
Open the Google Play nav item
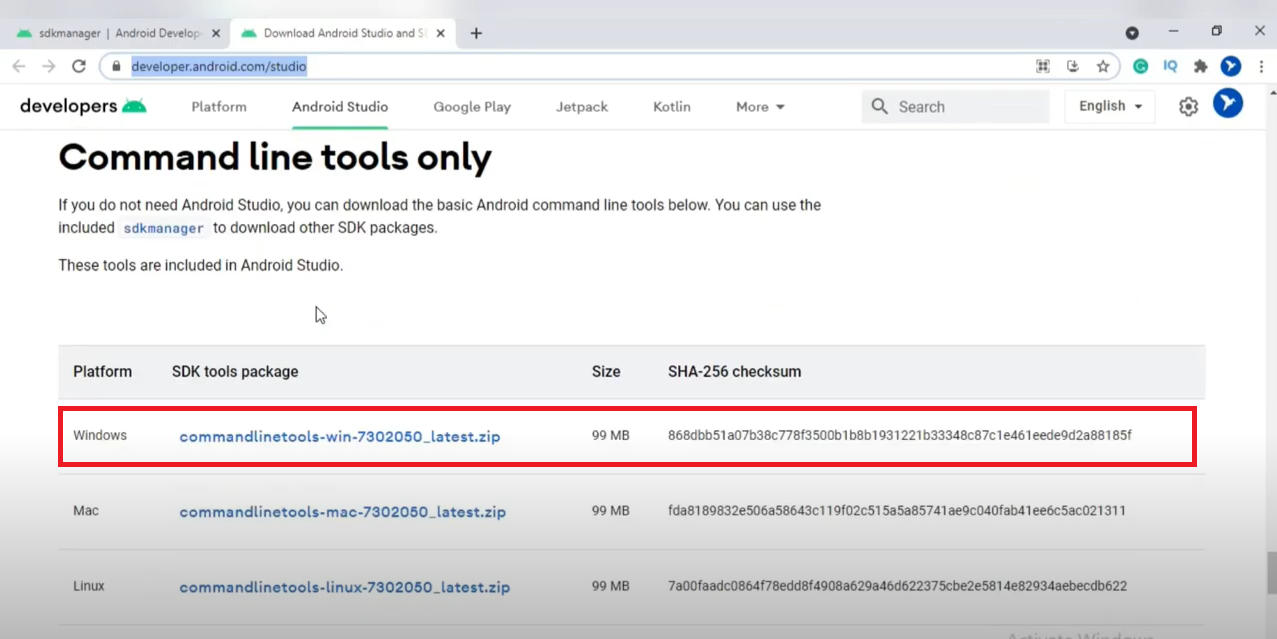tap(472, 106)
